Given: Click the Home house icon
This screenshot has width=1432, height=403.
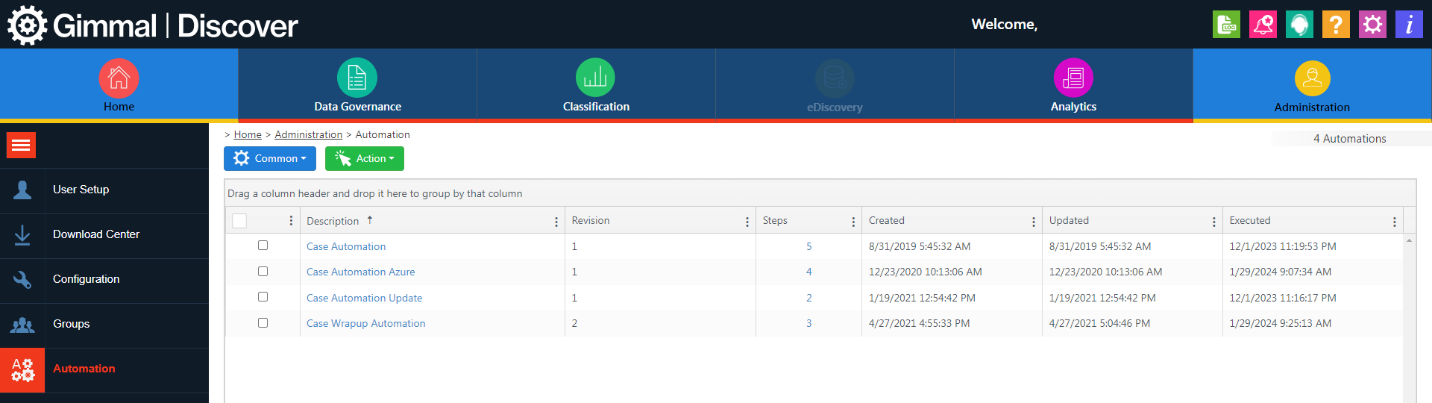Looking at the screenshot, I should coord(119,77).
